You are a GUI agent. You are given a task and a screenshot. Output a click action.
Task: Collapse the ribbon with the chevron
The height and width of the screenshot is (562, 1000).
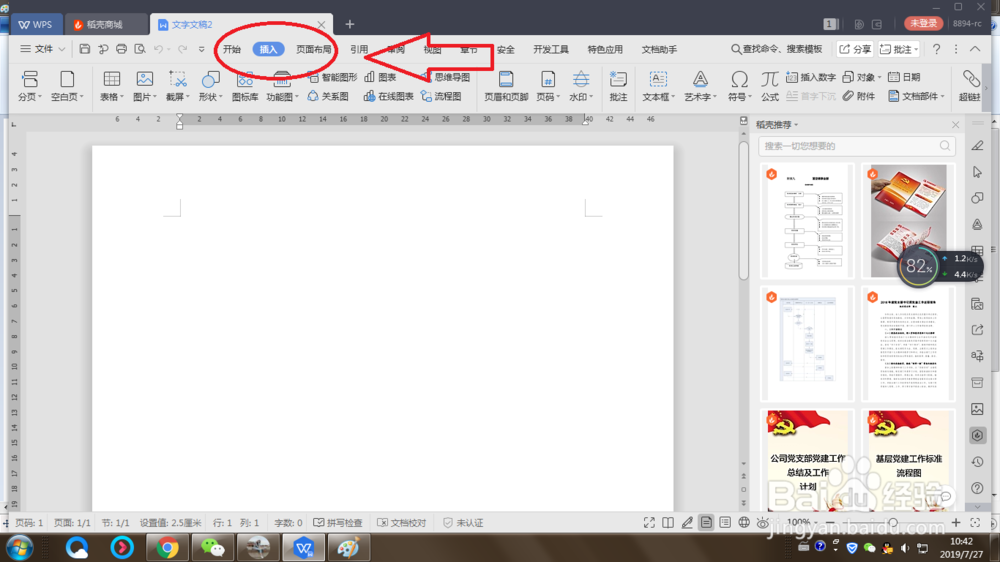pos(975,49)
